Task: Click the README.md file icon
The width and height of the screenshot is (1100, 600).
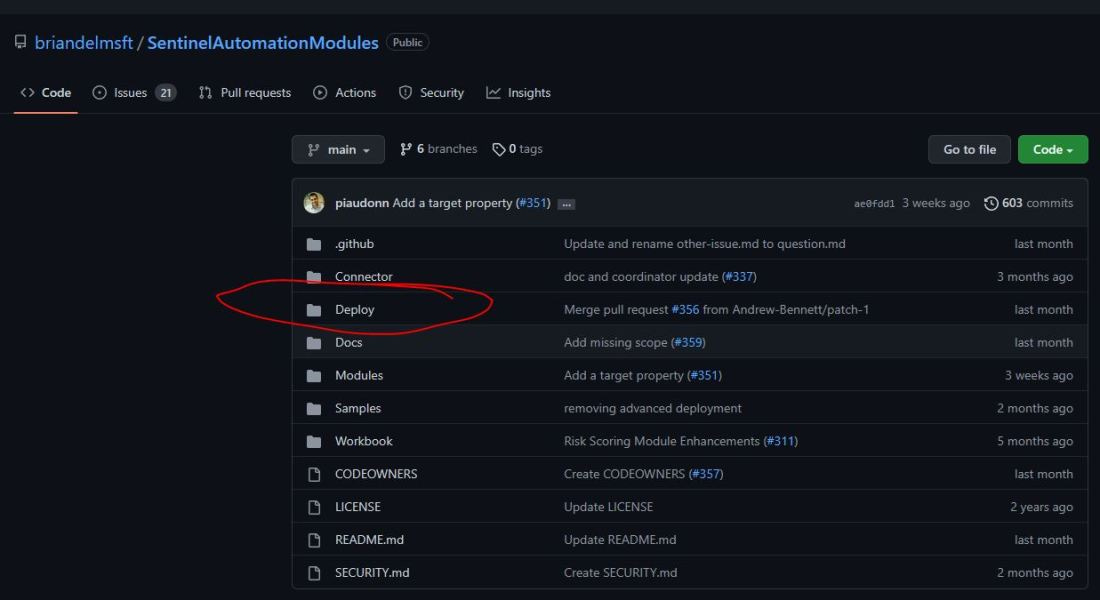Action: point(314,540)
